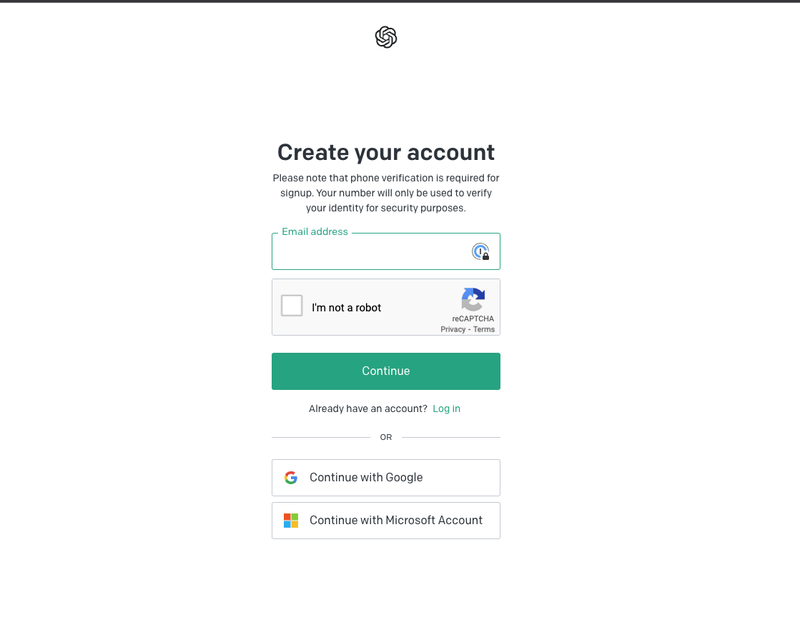Click the reCAPTCHA text under the logo
800x617 pixels.
click(473, 318)
